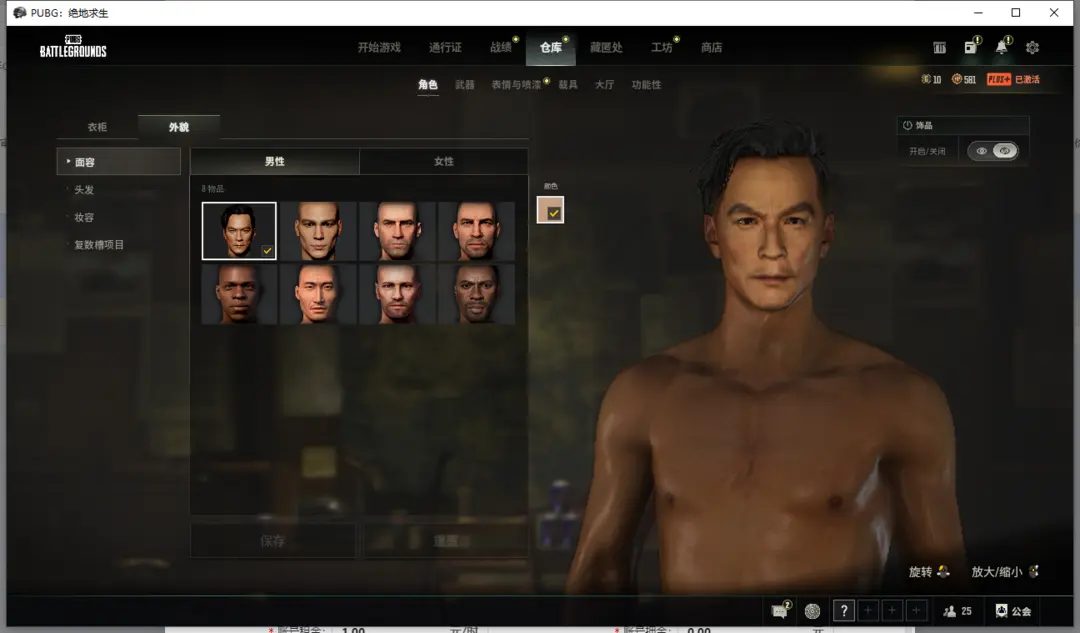Click the 旋转 rotate control hint
This screenshot has height=633, width=1080.
[x=929, y=572]
